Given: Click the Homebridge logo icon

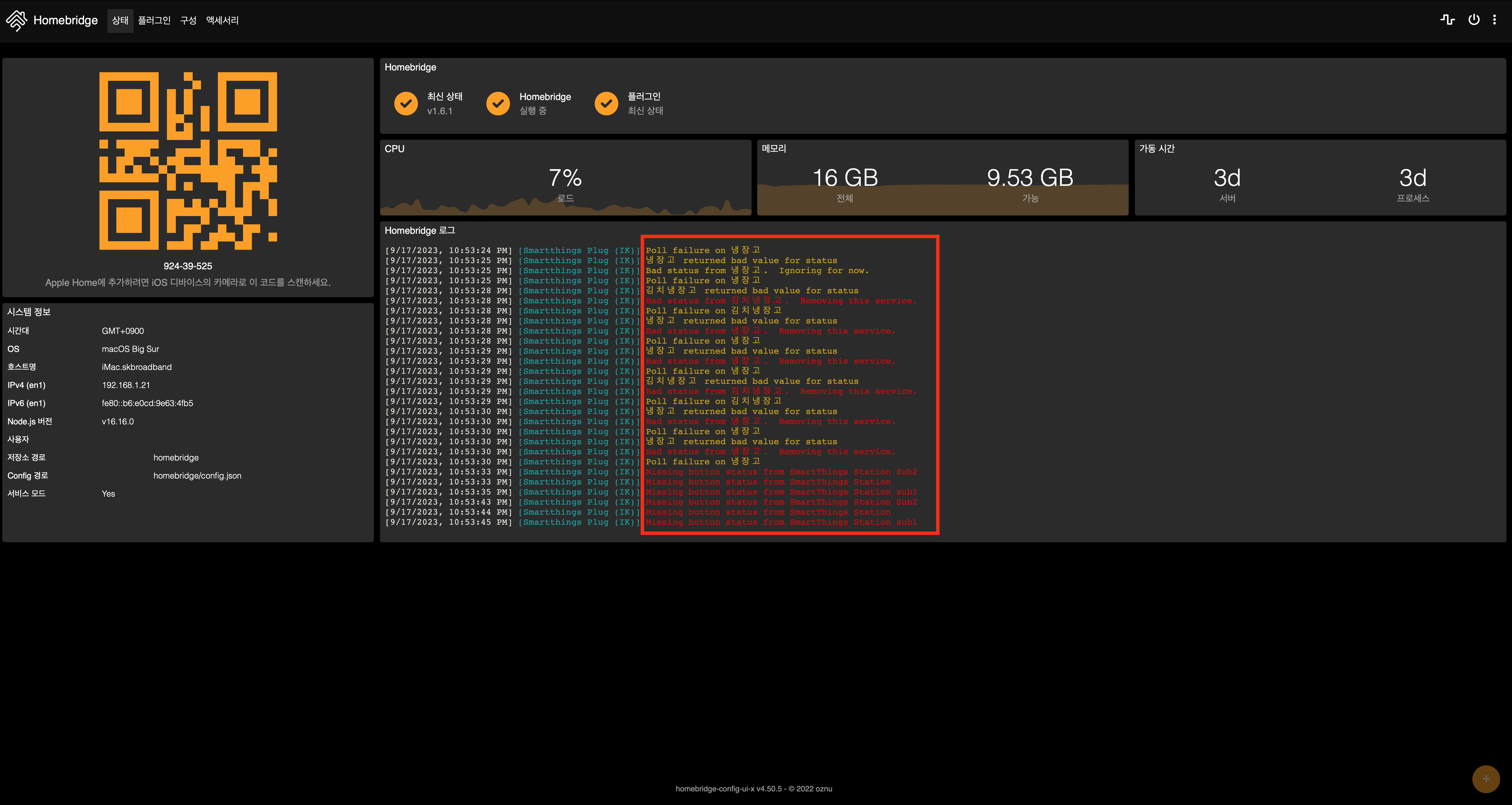Looking at the screenshot, I should [17, 20].
